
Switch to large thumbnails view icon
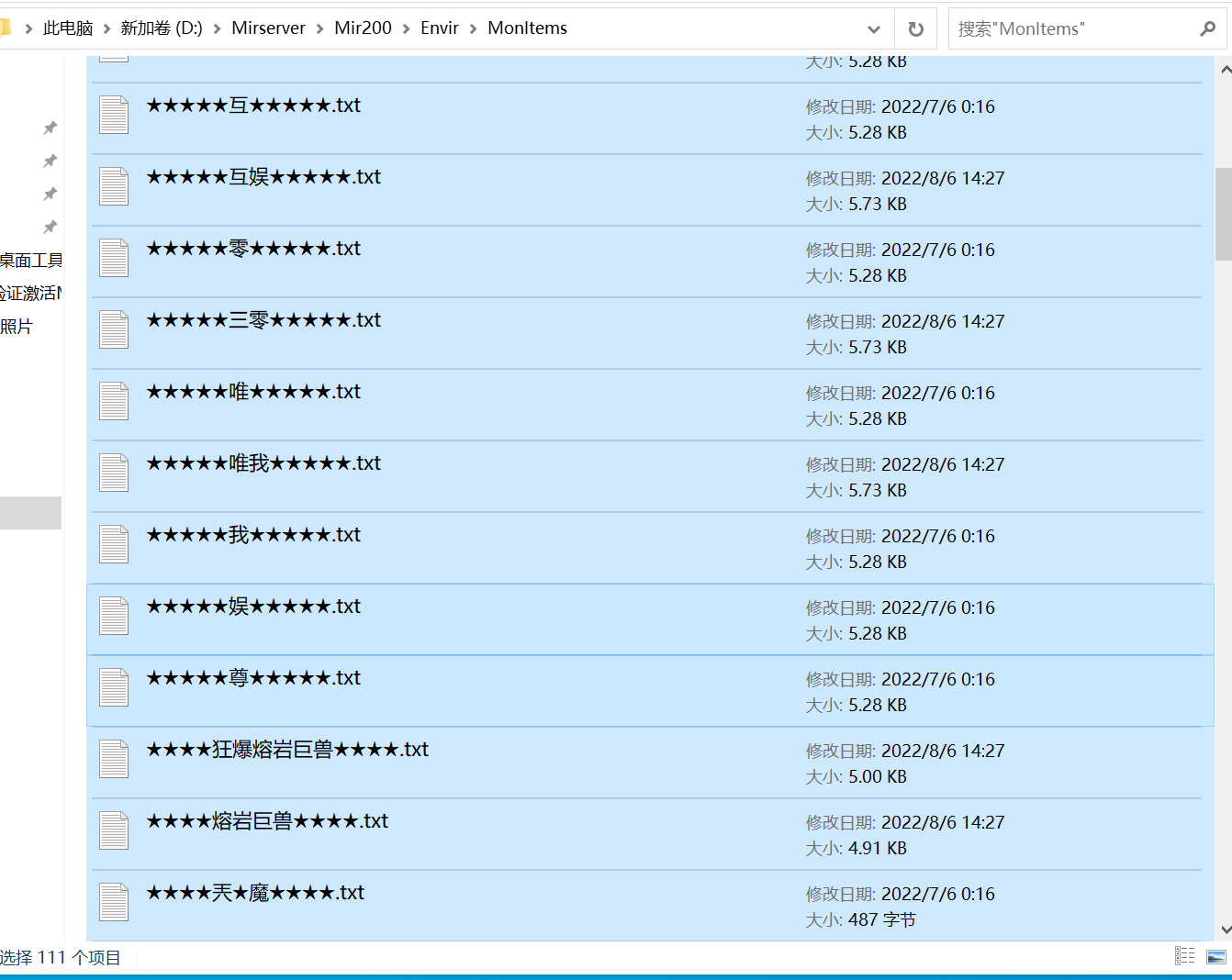click(x=1216, y=956)
